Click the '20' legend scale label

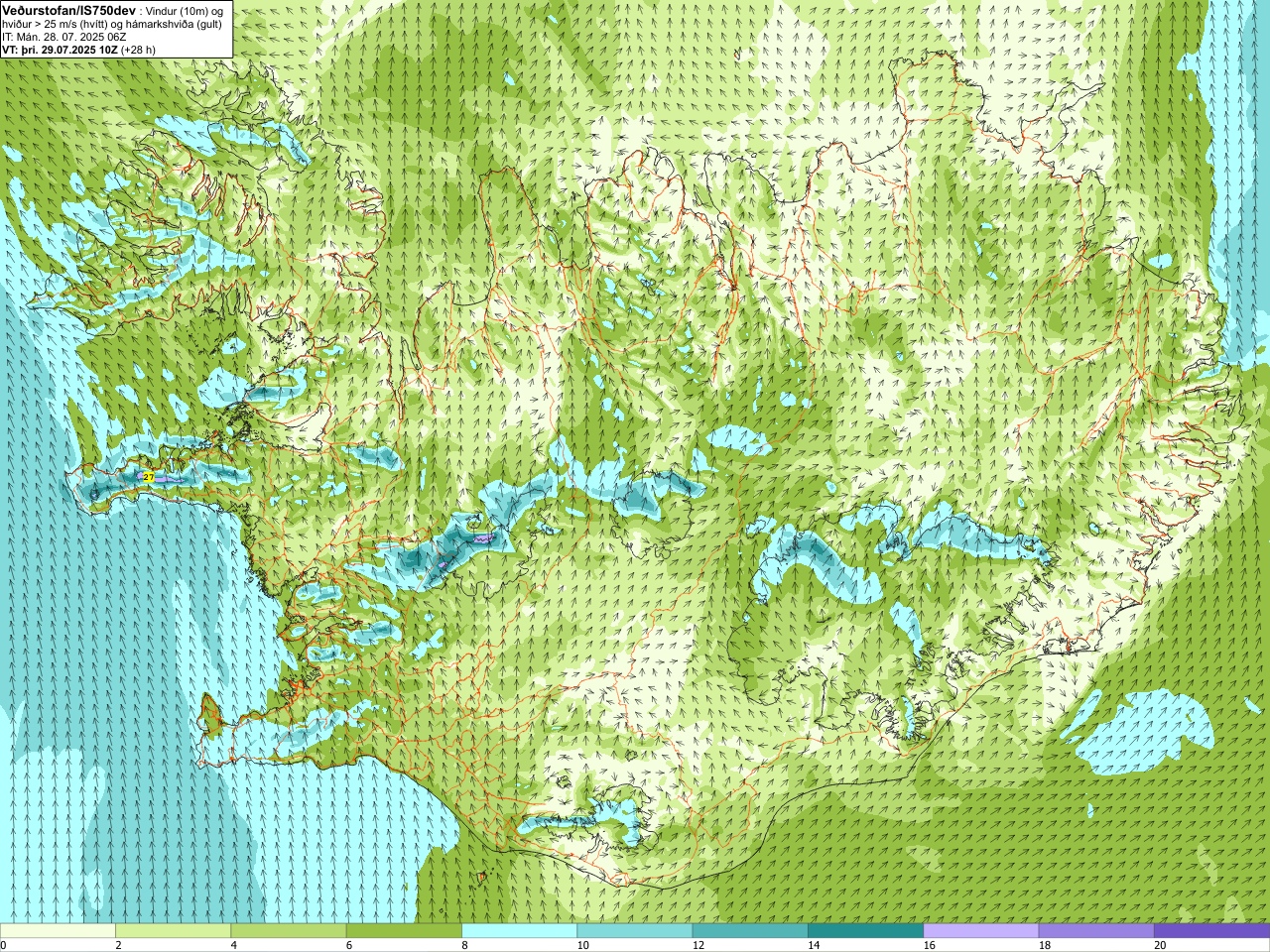pyautogui.click(x=1160, y=945)
